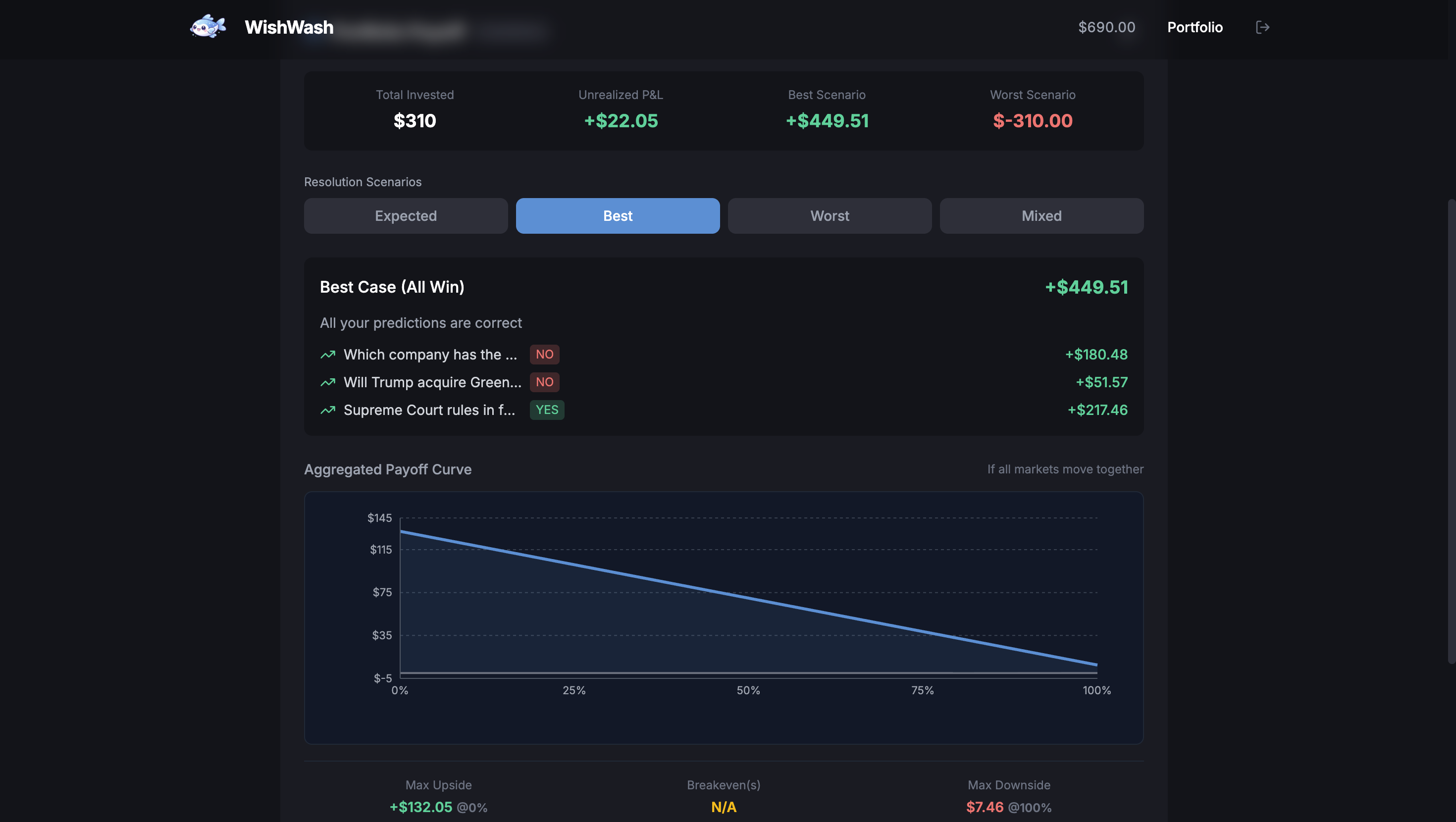Switch to the Expected scenario tab

406,216
